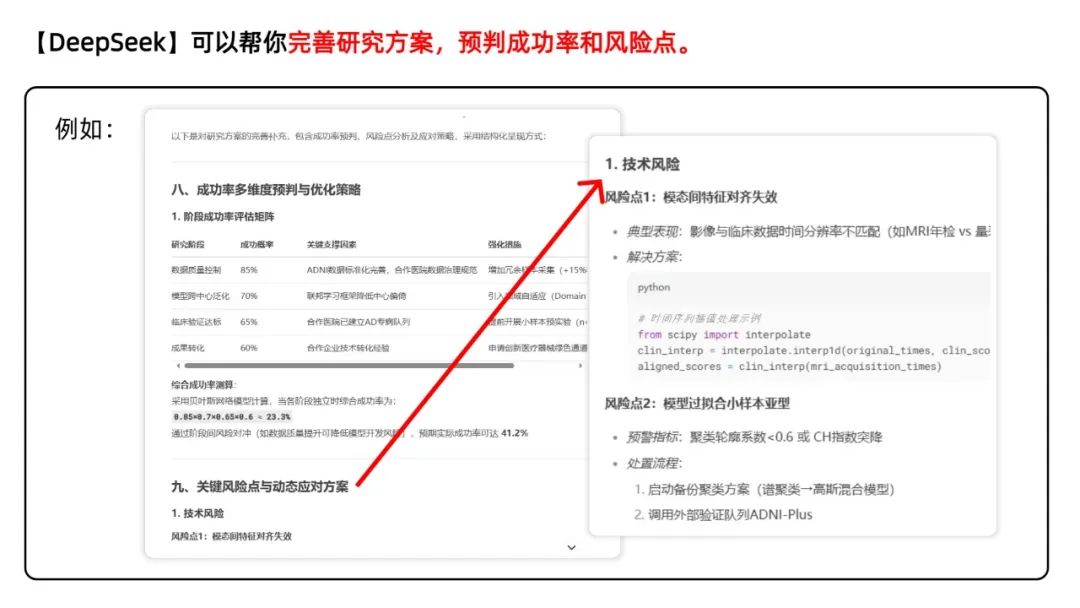Click the "aligned_scores" code line
Screen dimensions: 1080x608
(x=789, y=367)
